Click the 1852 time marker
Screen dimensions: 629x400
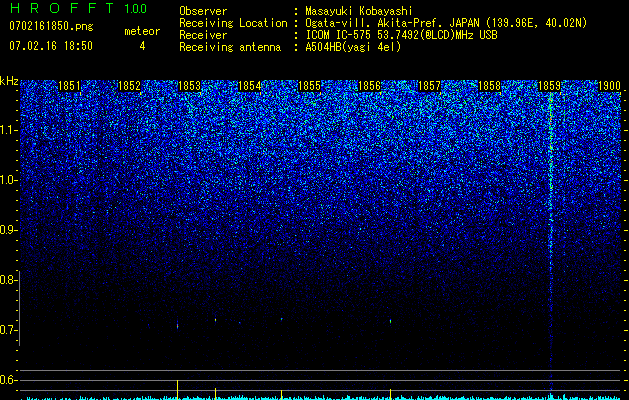(x=130, y=86)
